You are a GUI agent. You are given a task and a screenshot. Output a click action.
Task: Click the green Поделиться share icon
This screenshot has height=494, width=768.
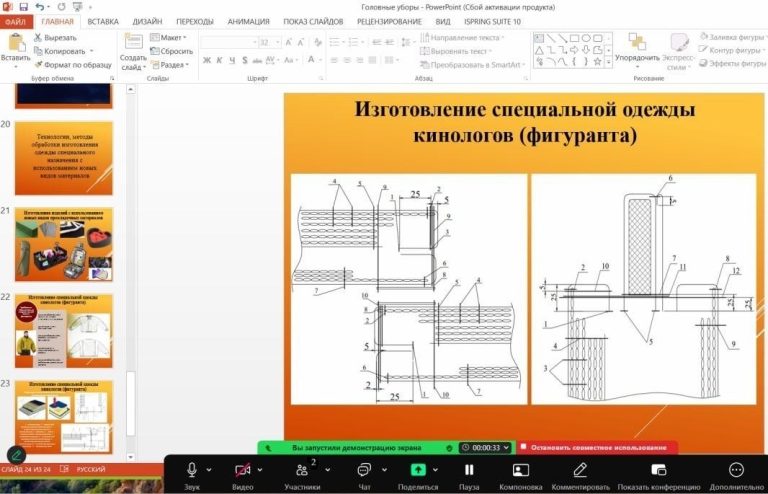pos(418,470)
